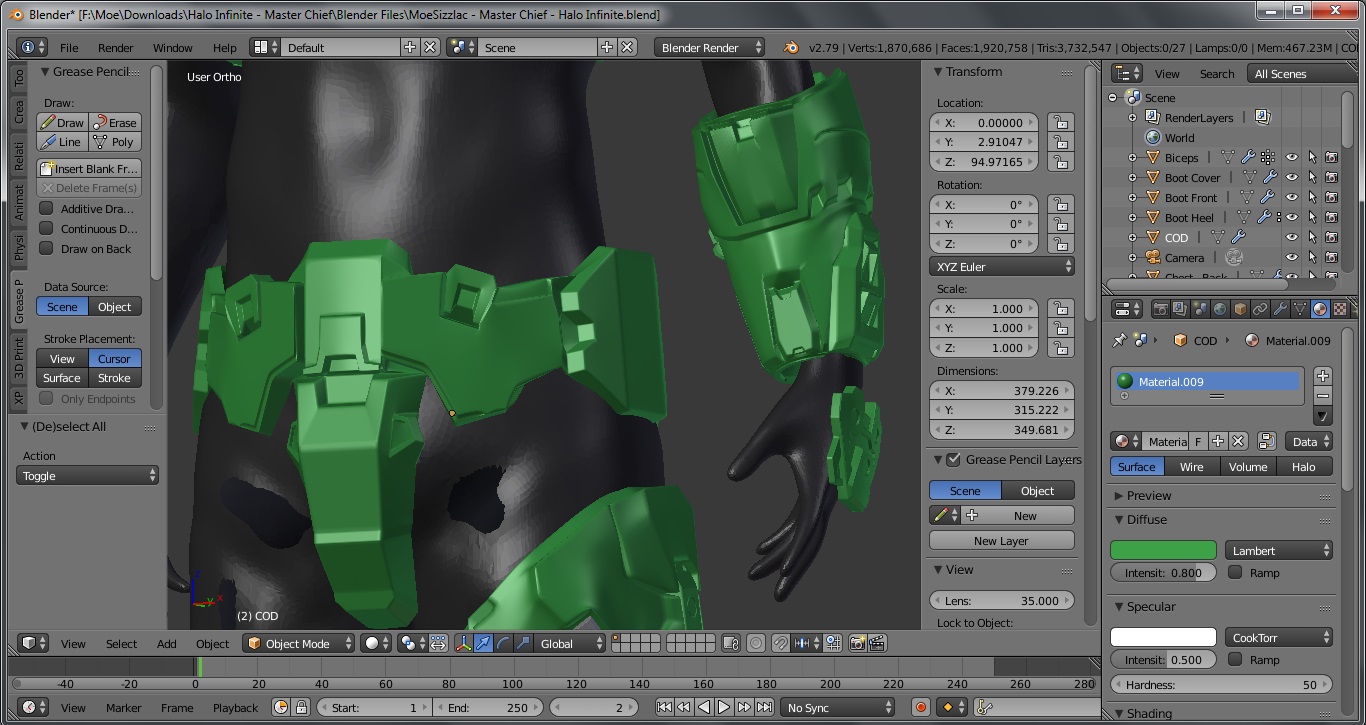1366x725 pixels.
Task: Click the Erase tool button
Action: coord(115,123)
